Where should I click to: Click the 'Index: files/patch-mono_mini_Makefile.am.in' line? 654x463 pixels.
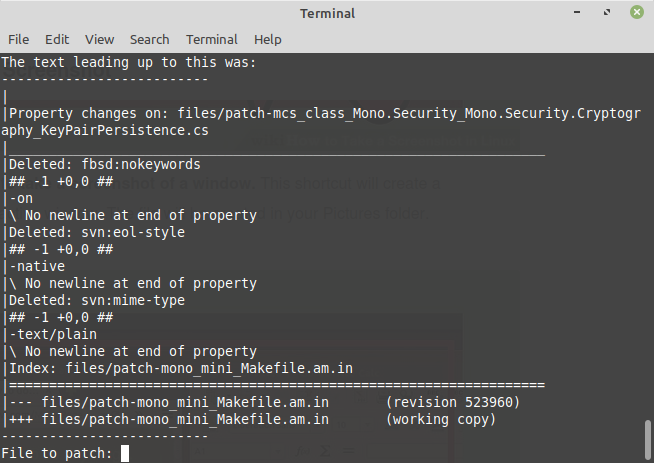[x=181, y=368]
